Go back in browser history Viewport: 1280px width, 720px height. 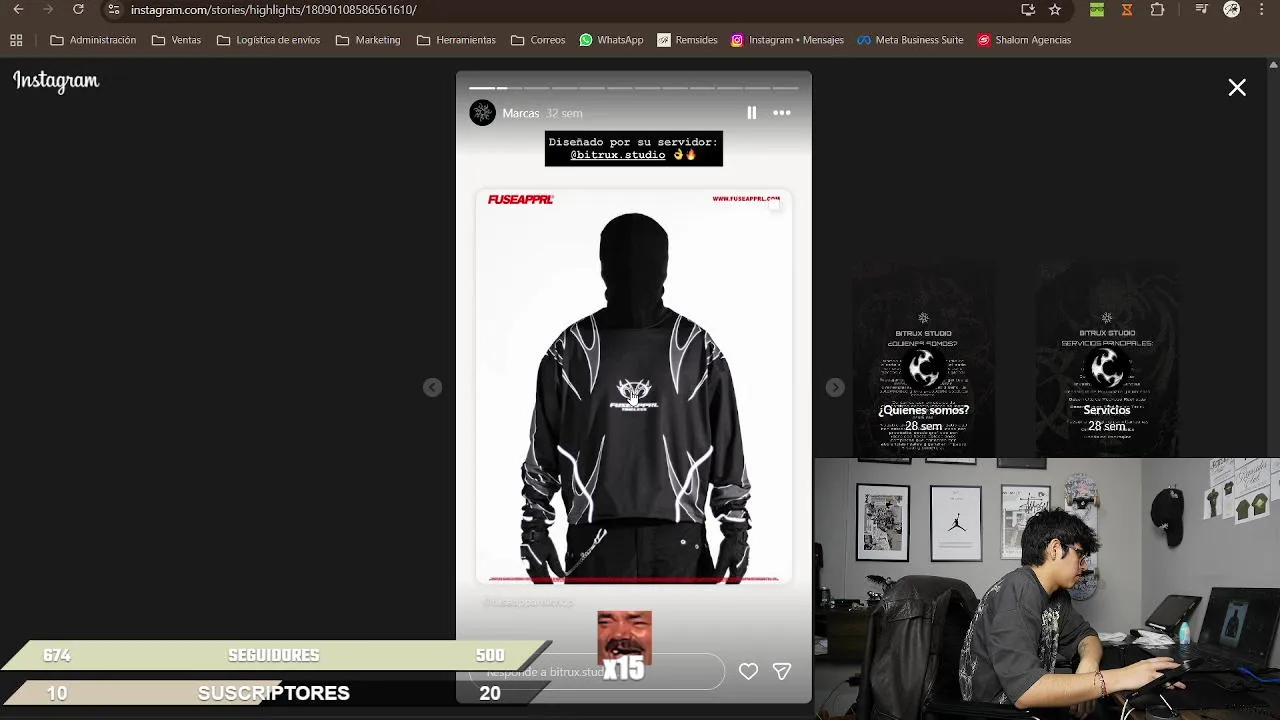click(18, 10)
